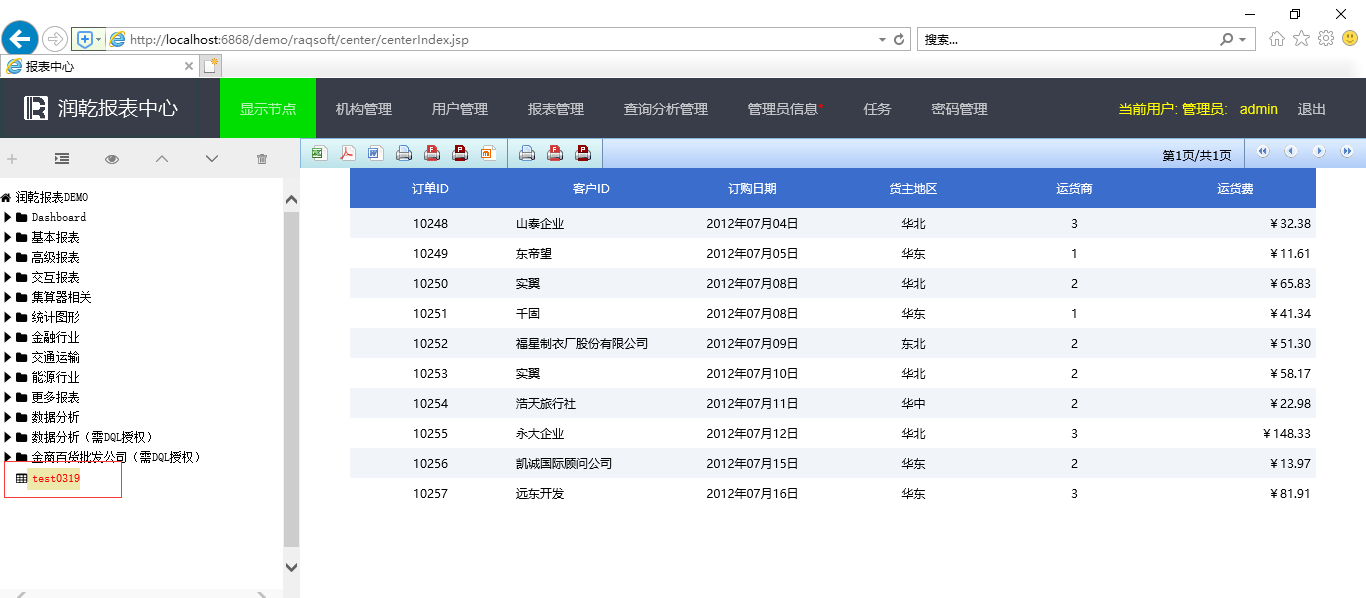Jump to the first page of the report
The height and width of the screenshot is (598, 1366).
(x=1263, y=152)
